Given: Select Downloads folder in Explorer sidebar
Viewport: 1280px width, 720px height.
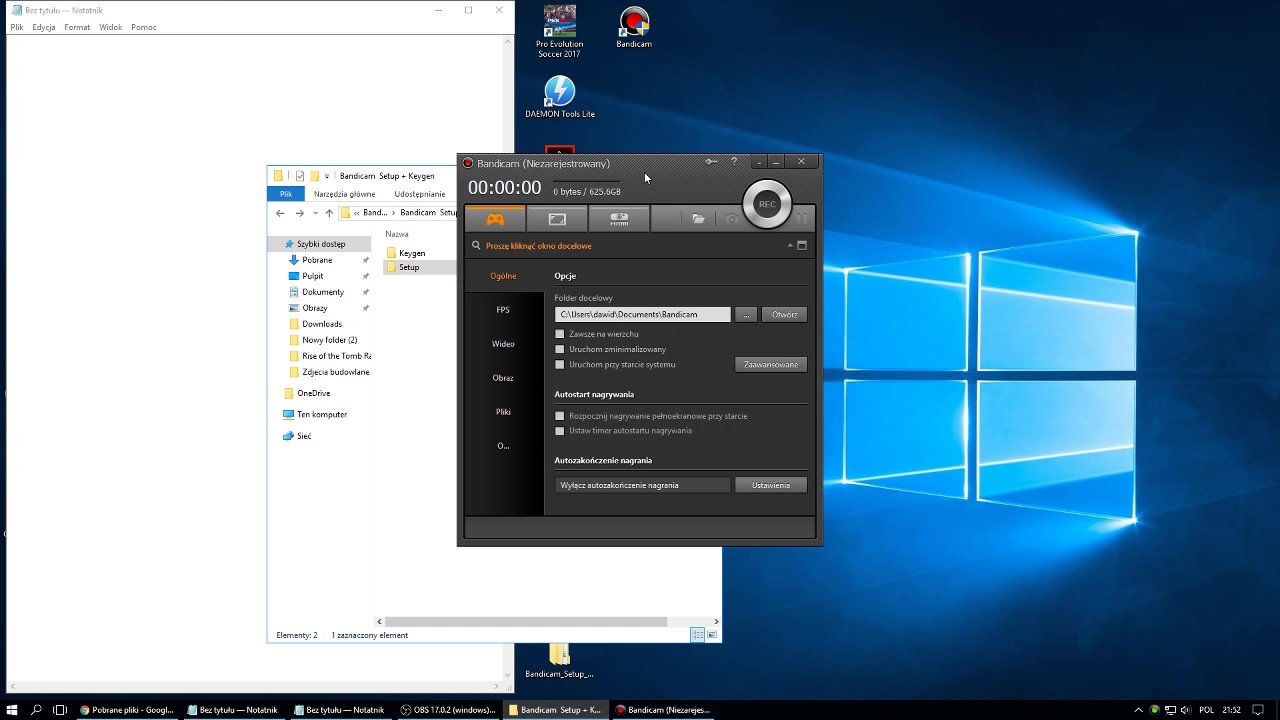Looking at the screenshot, I should click(322, 324).
